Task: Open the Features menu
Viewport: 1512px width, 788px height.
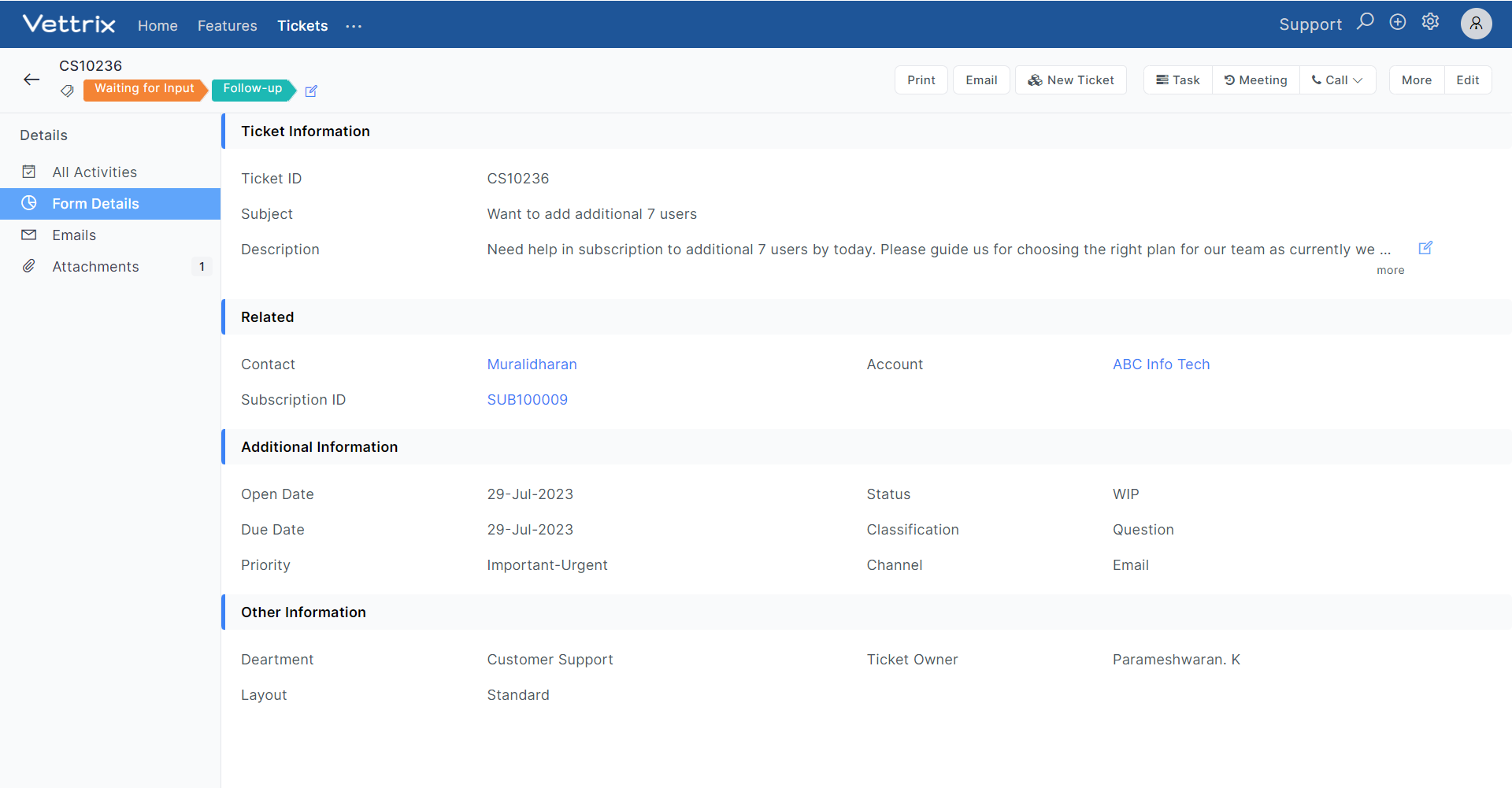Action: [227, 26]
